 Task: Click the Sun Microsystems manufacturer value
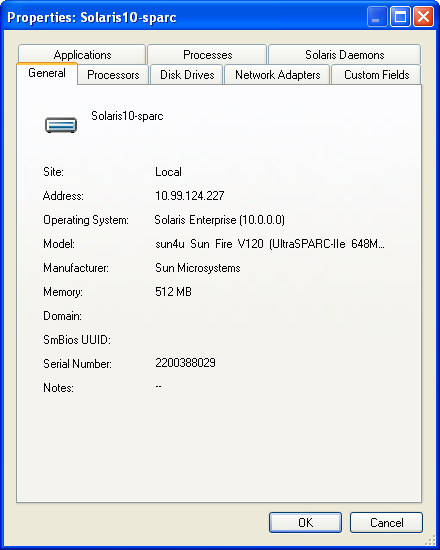tap(198, 268)
